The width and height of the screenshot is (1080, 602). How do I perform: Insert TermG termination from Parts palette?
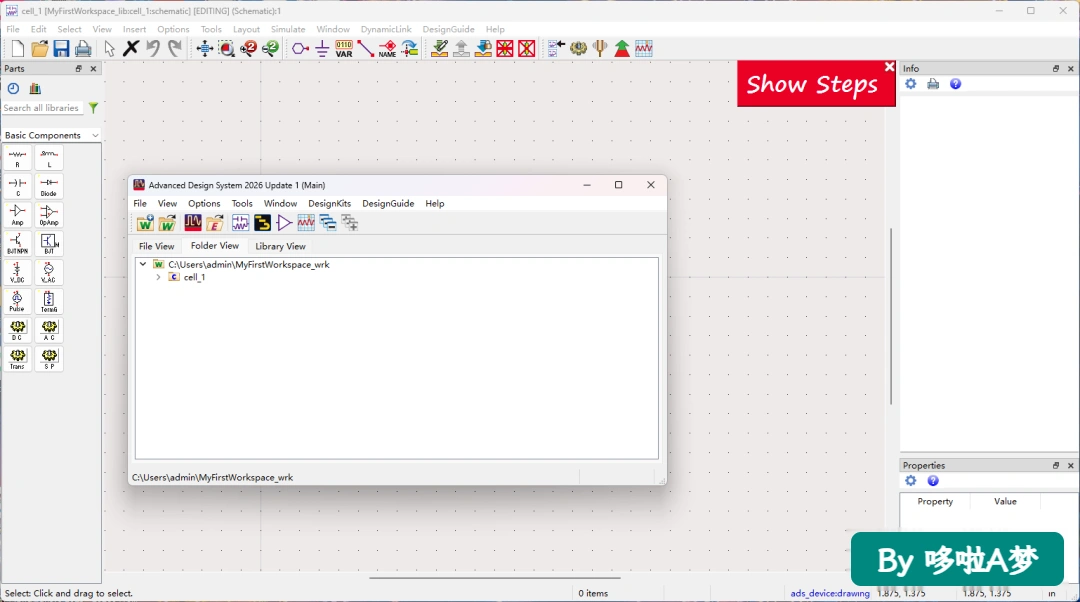coord(49,301)
